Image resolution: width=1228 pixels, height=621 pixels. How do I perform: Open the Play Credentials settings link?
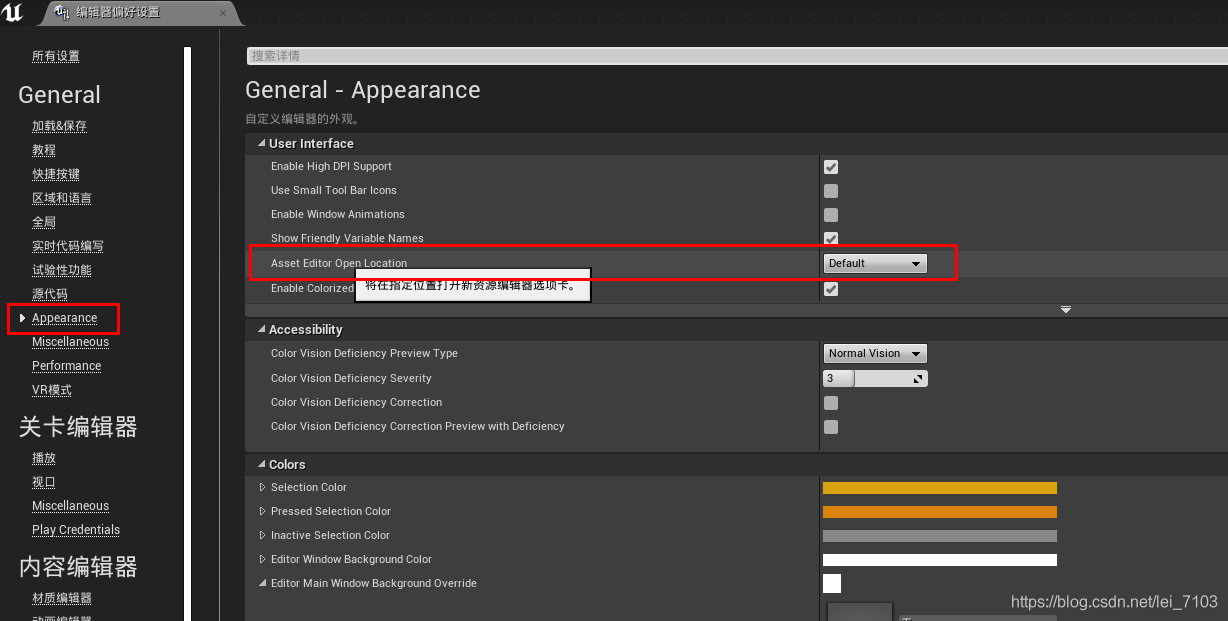(x=76, y=530)
